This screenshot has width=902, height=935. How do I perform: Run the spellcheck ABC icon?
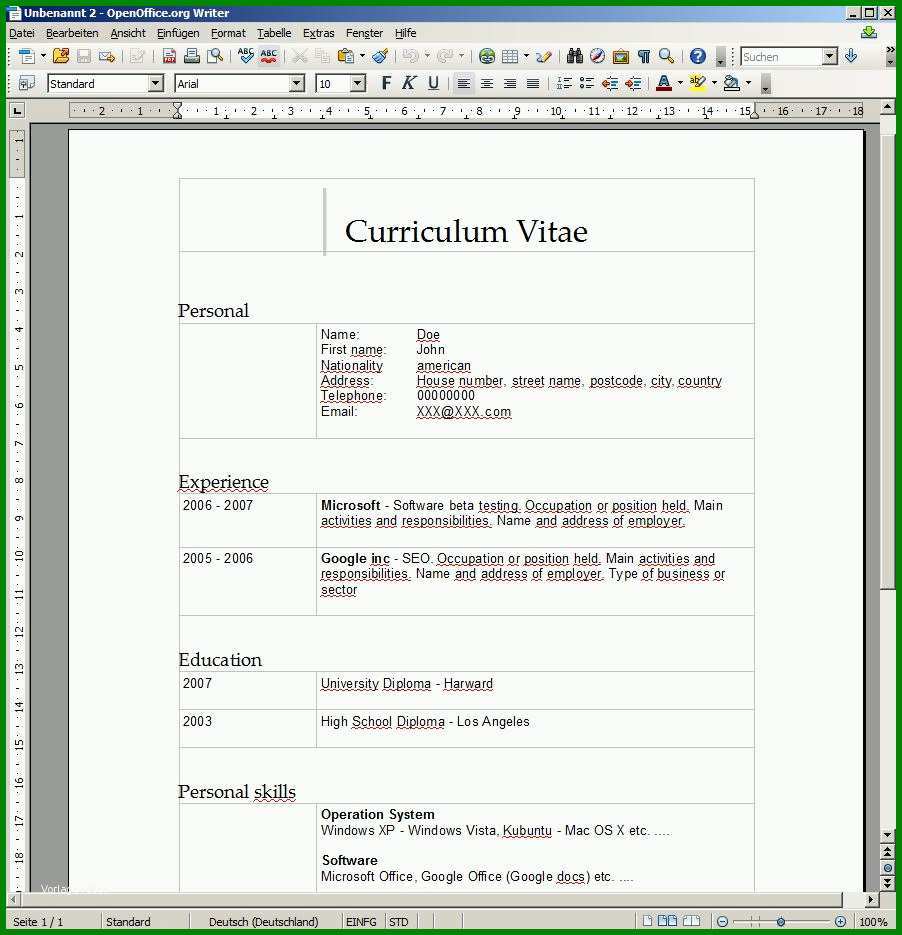[x=246, y=56]
